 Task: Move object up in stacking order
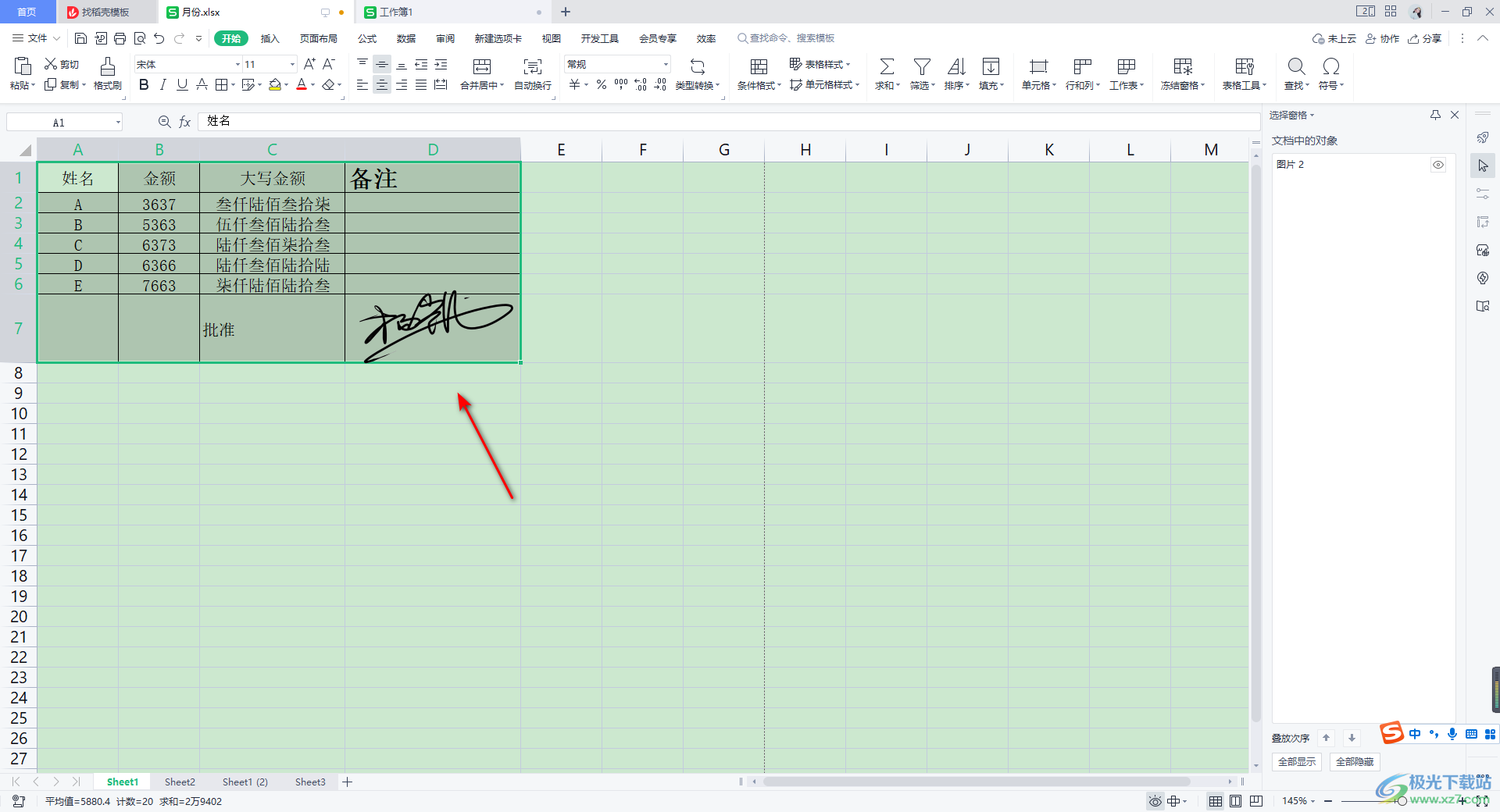point(1326,738)
